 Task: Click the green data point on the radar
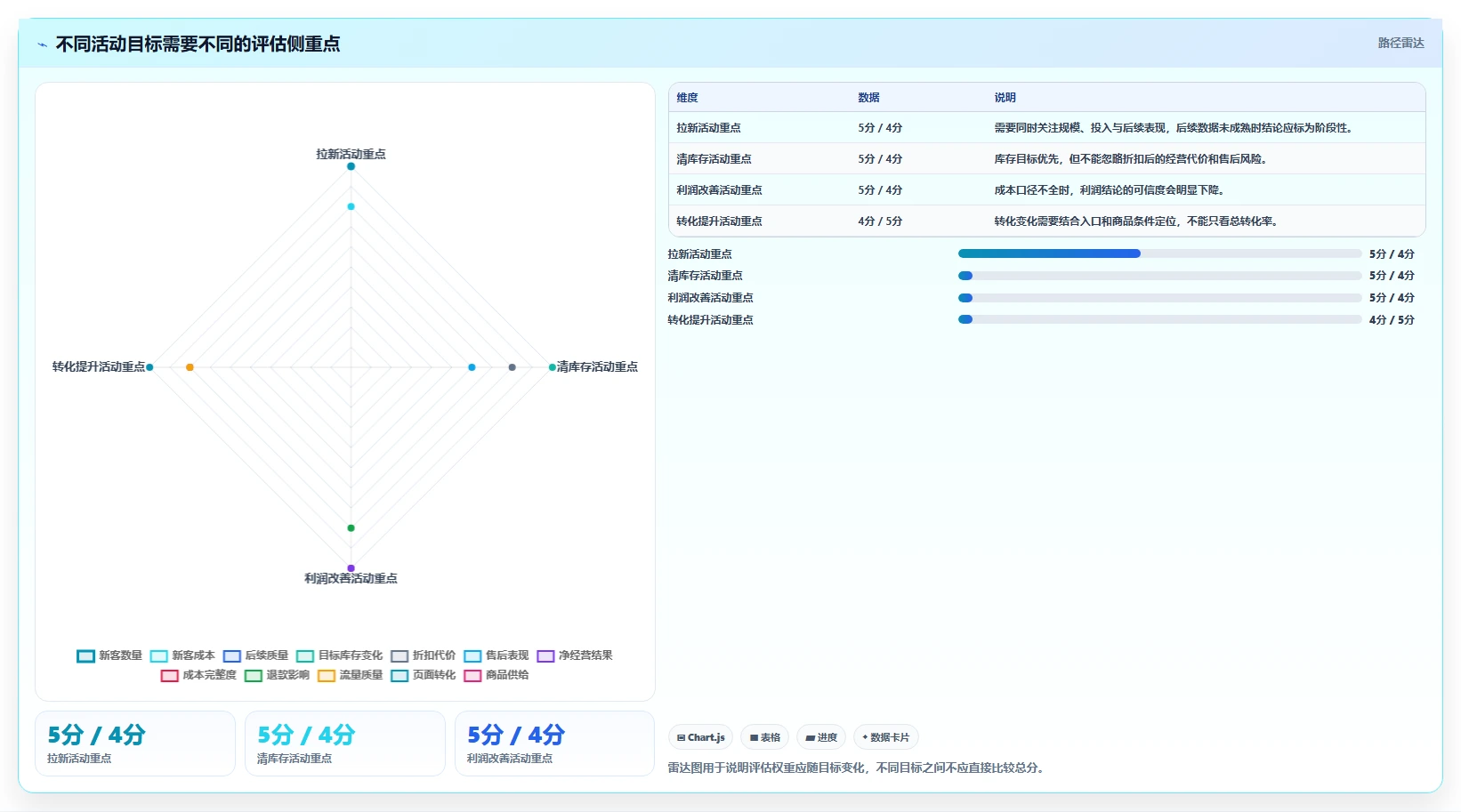(351, 528)
